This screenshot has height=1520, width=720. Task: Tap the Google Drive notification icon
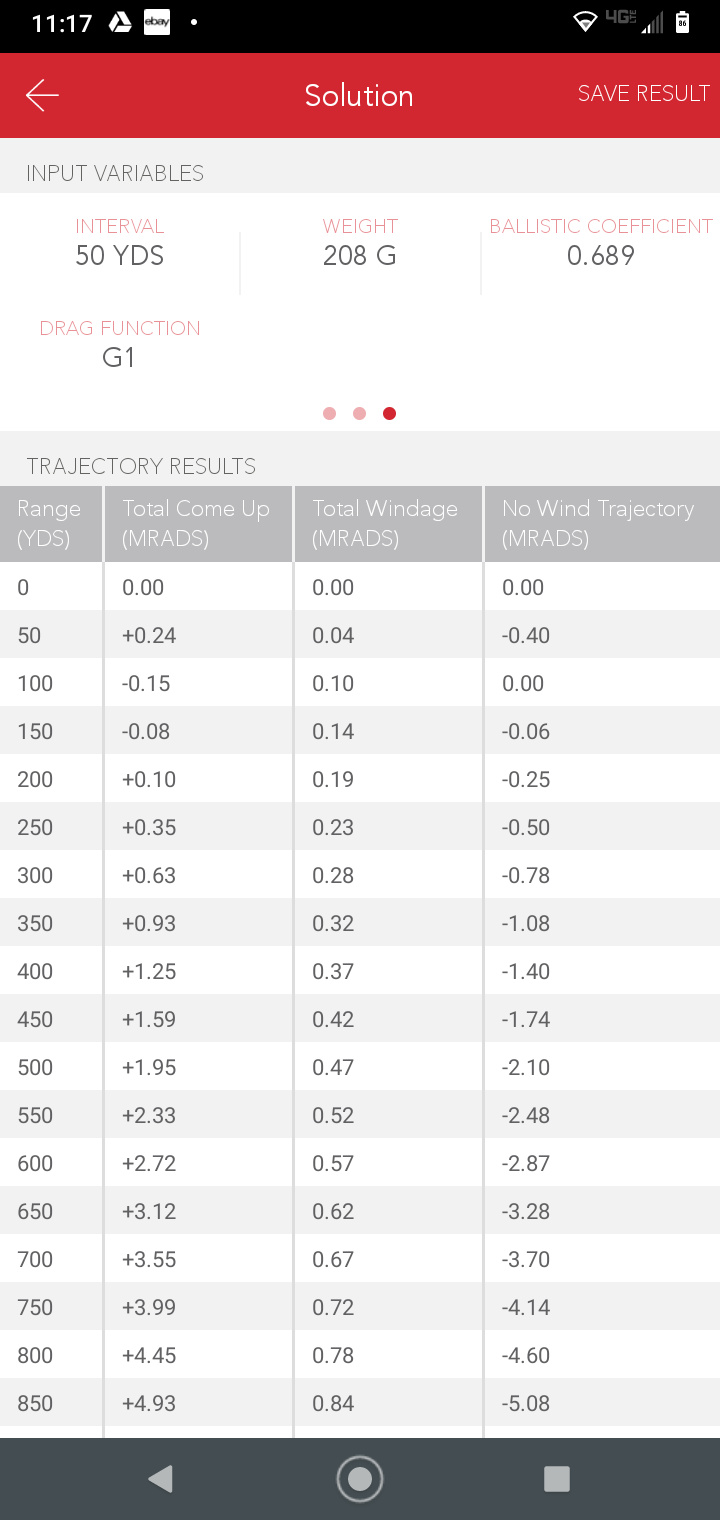coord(120,22)
